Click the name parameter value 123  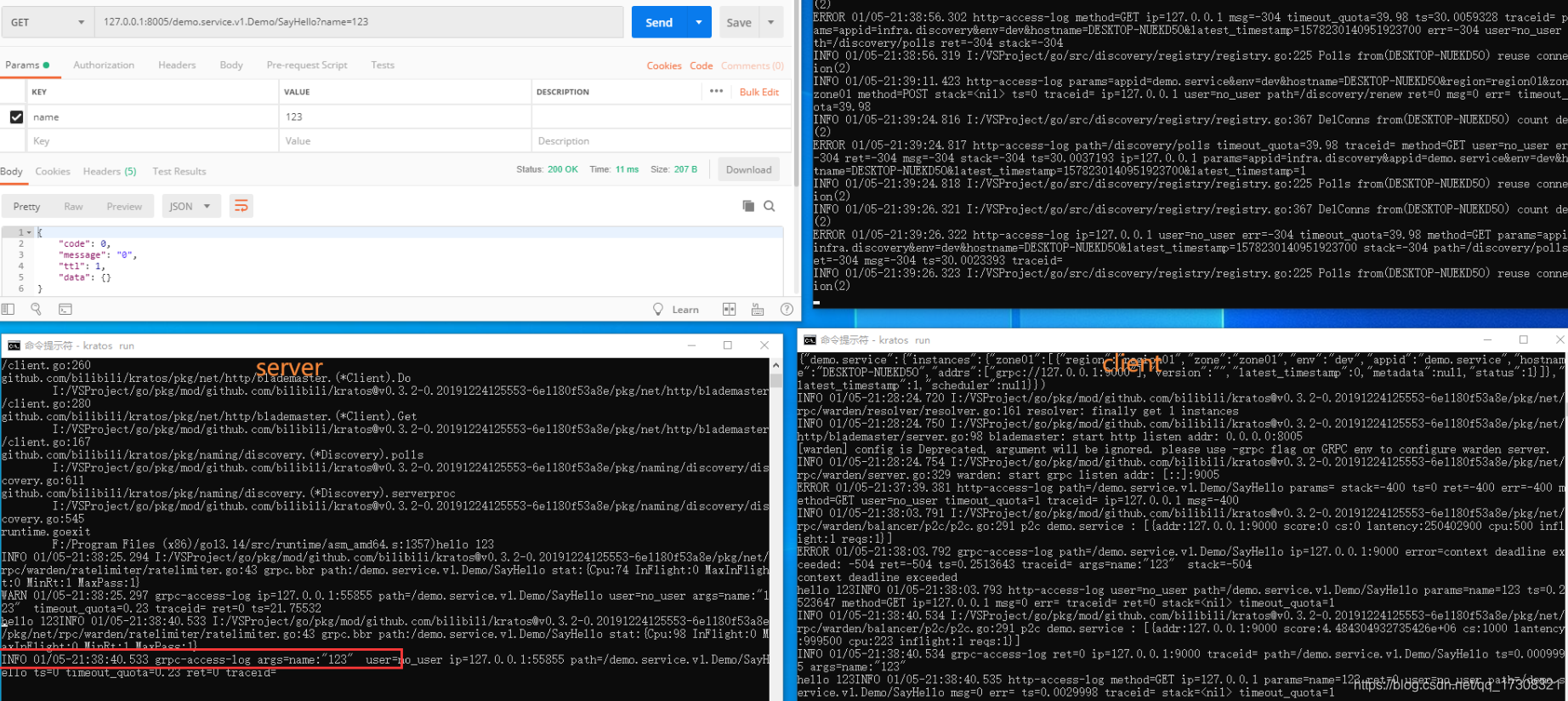coord(294,117)
